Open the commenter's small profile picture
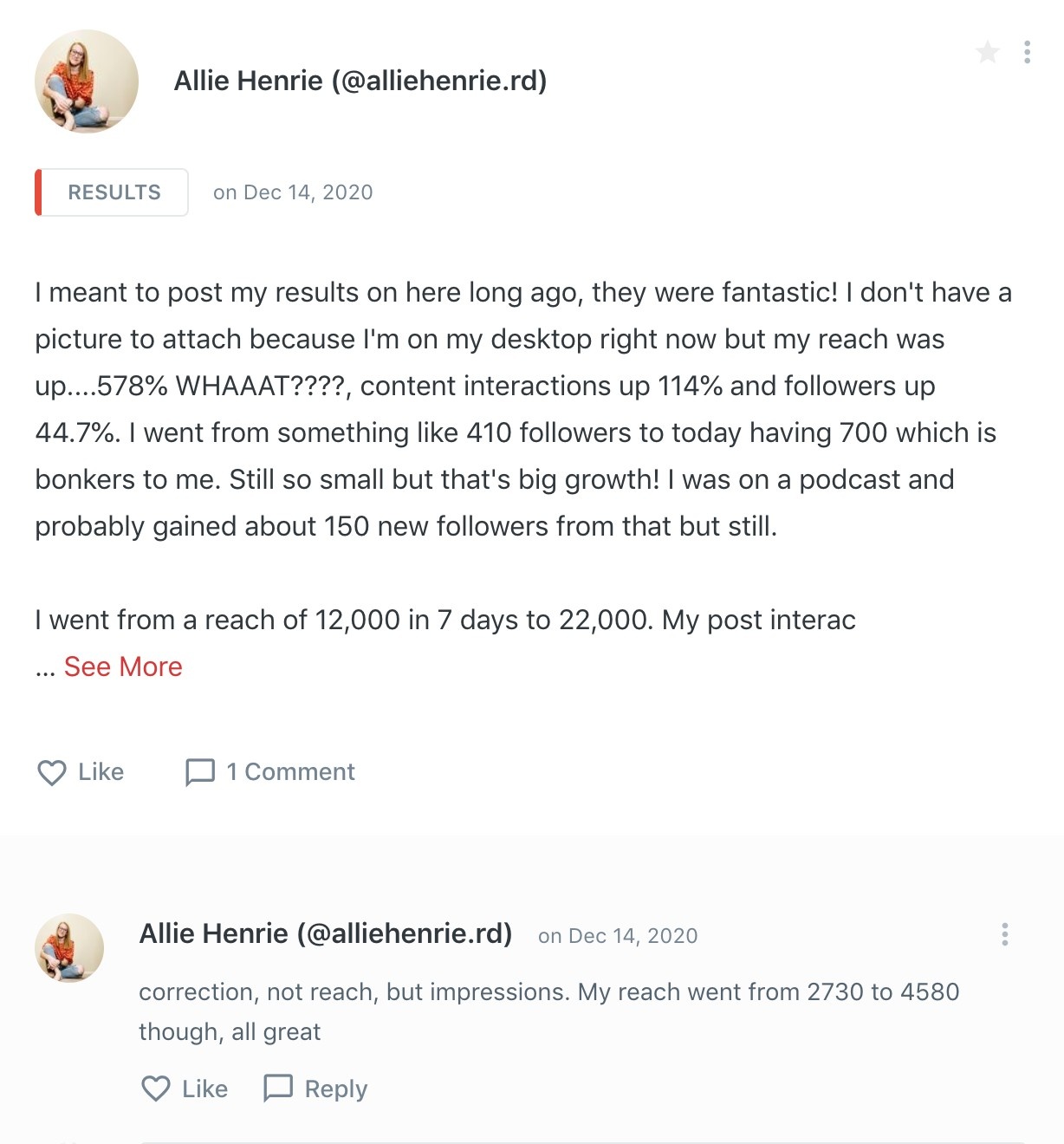1064x1144 pixels. pos(69,947)
